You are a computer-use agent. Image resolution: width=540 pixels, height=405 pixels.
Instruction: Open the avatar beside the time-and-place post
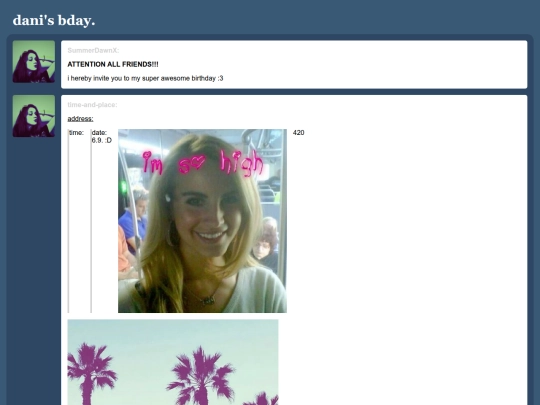34,116
